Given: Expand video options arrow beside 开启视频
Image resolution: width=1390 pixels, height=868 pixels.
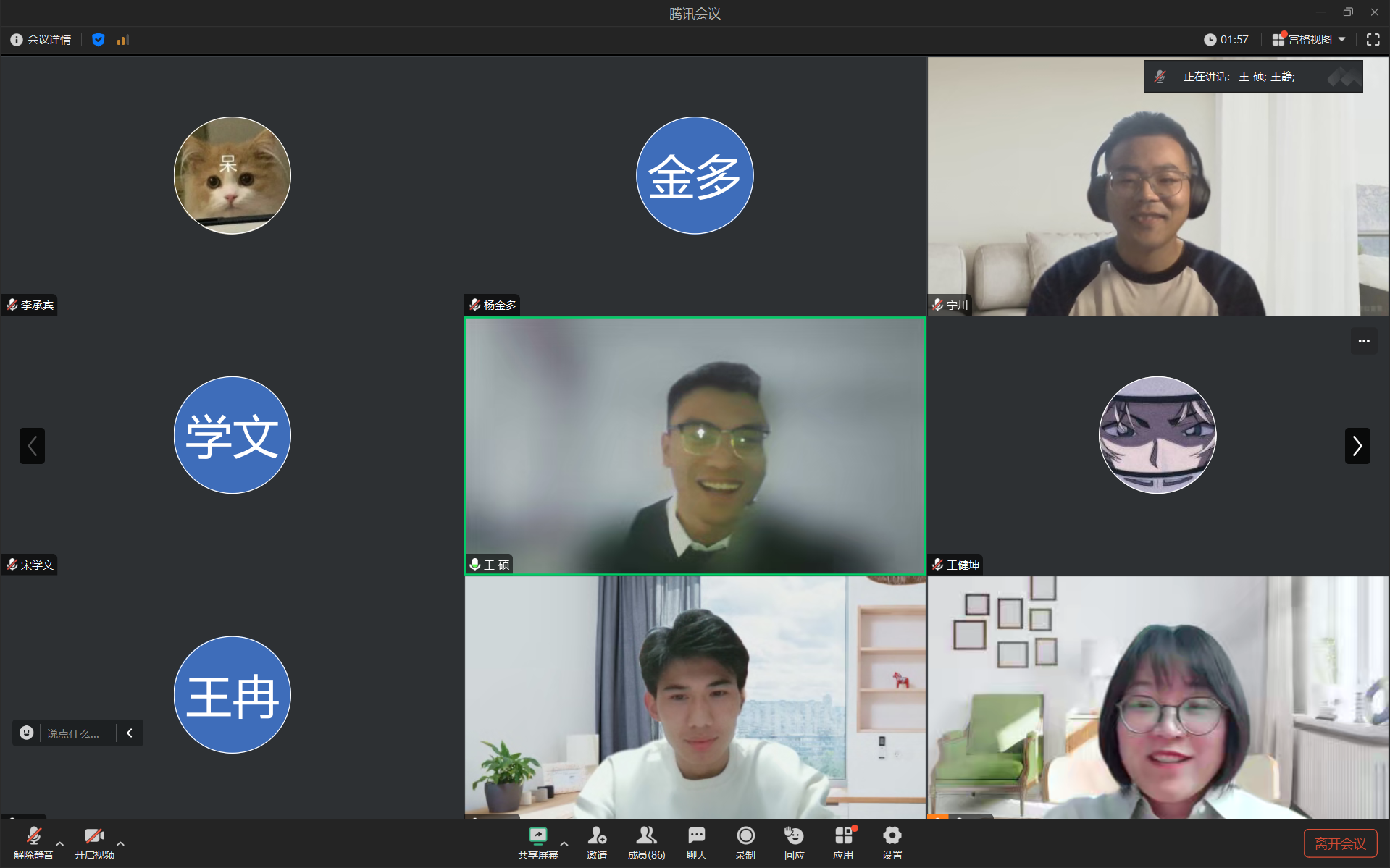Looking at the screenshot, I should (x=121, y=843).
